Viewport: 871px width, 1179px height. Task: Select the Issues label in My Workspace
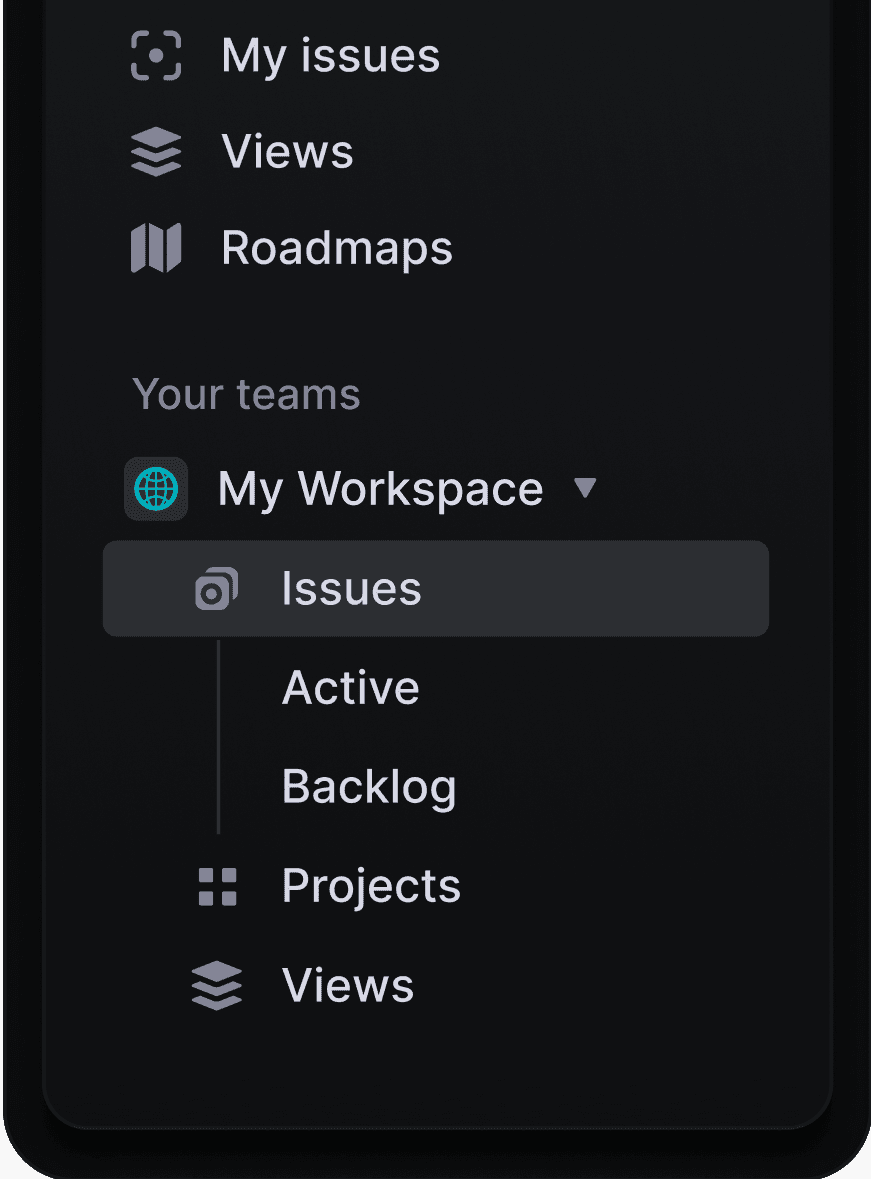pos(351,589)
